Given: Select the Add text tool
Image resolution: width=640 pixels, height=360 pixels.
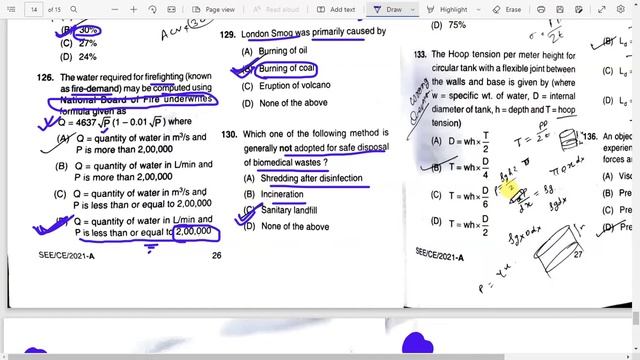Looking at the screenshot, I should (x=336, y=9).
